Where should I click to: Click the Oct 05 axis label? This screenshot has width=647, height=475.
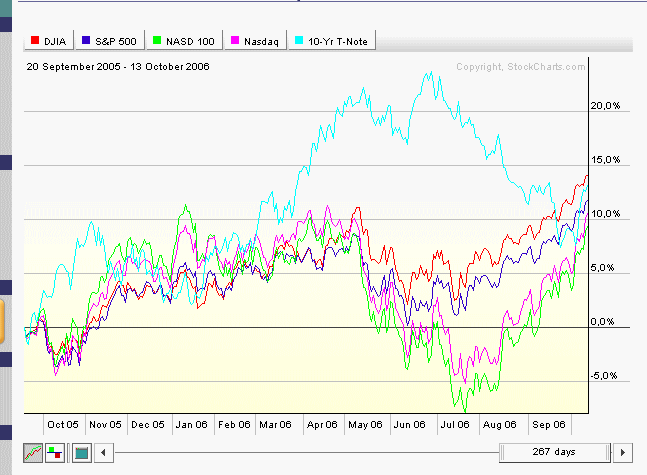point(63,425)
